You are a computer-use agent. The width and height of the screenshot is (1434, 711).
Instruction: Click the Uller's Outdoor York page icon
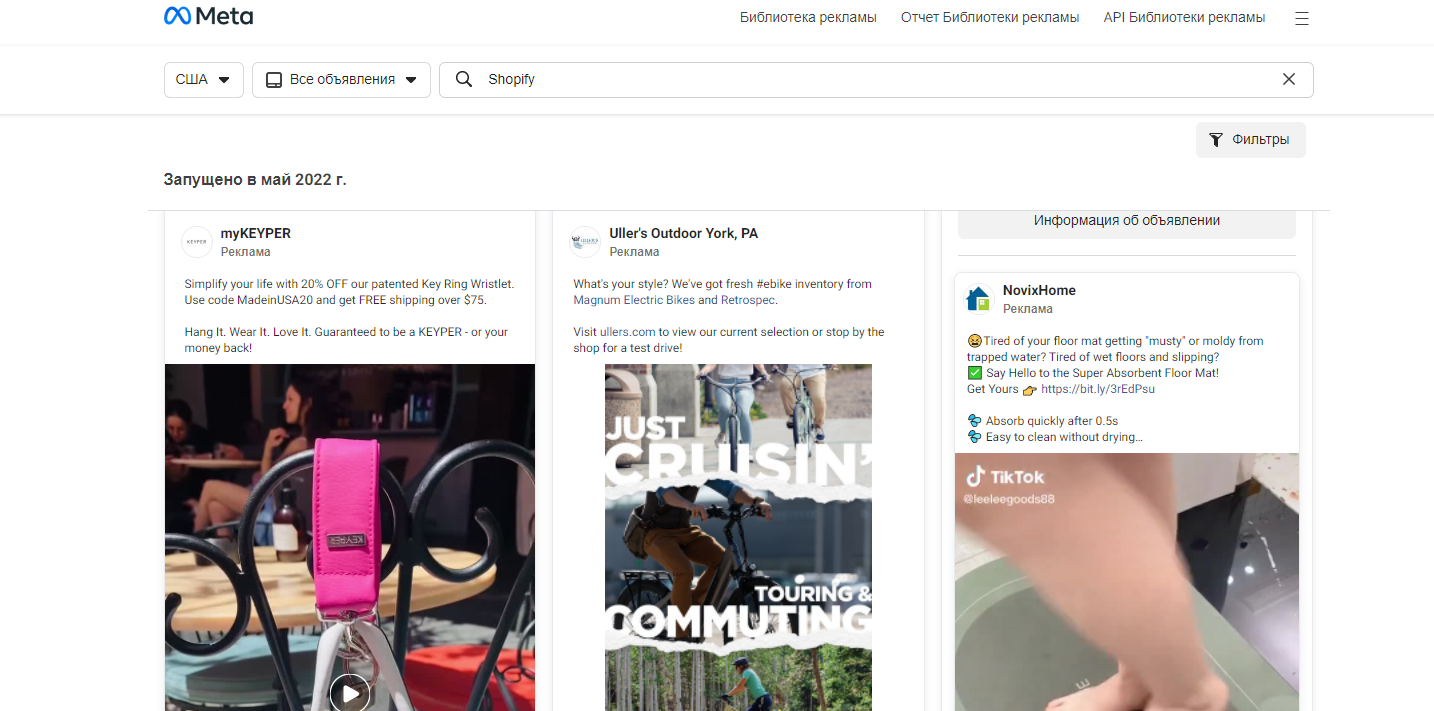pos(585,241)
